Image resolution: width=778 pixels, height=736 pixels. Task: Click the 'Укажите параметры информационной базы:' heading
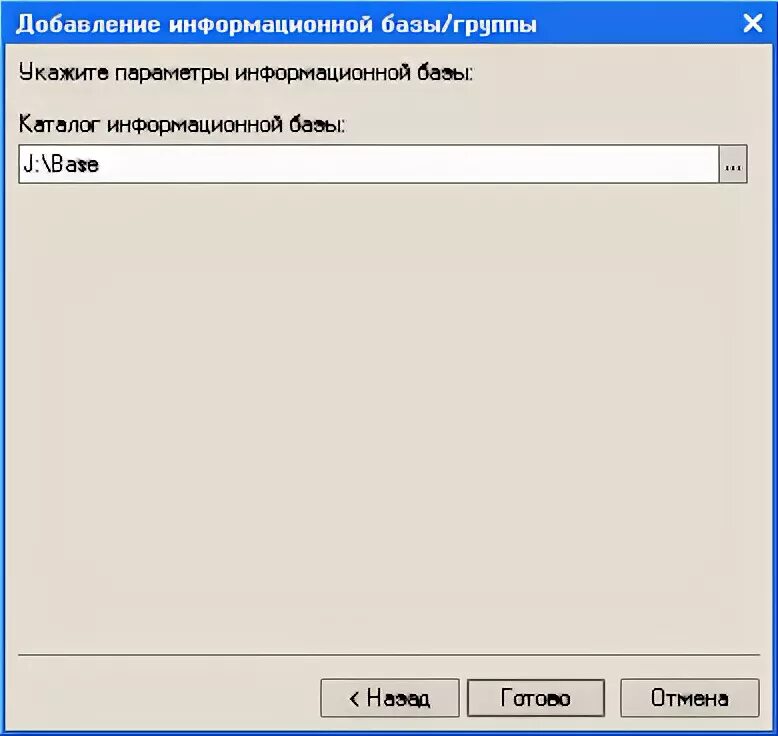(x=246, y=73)
